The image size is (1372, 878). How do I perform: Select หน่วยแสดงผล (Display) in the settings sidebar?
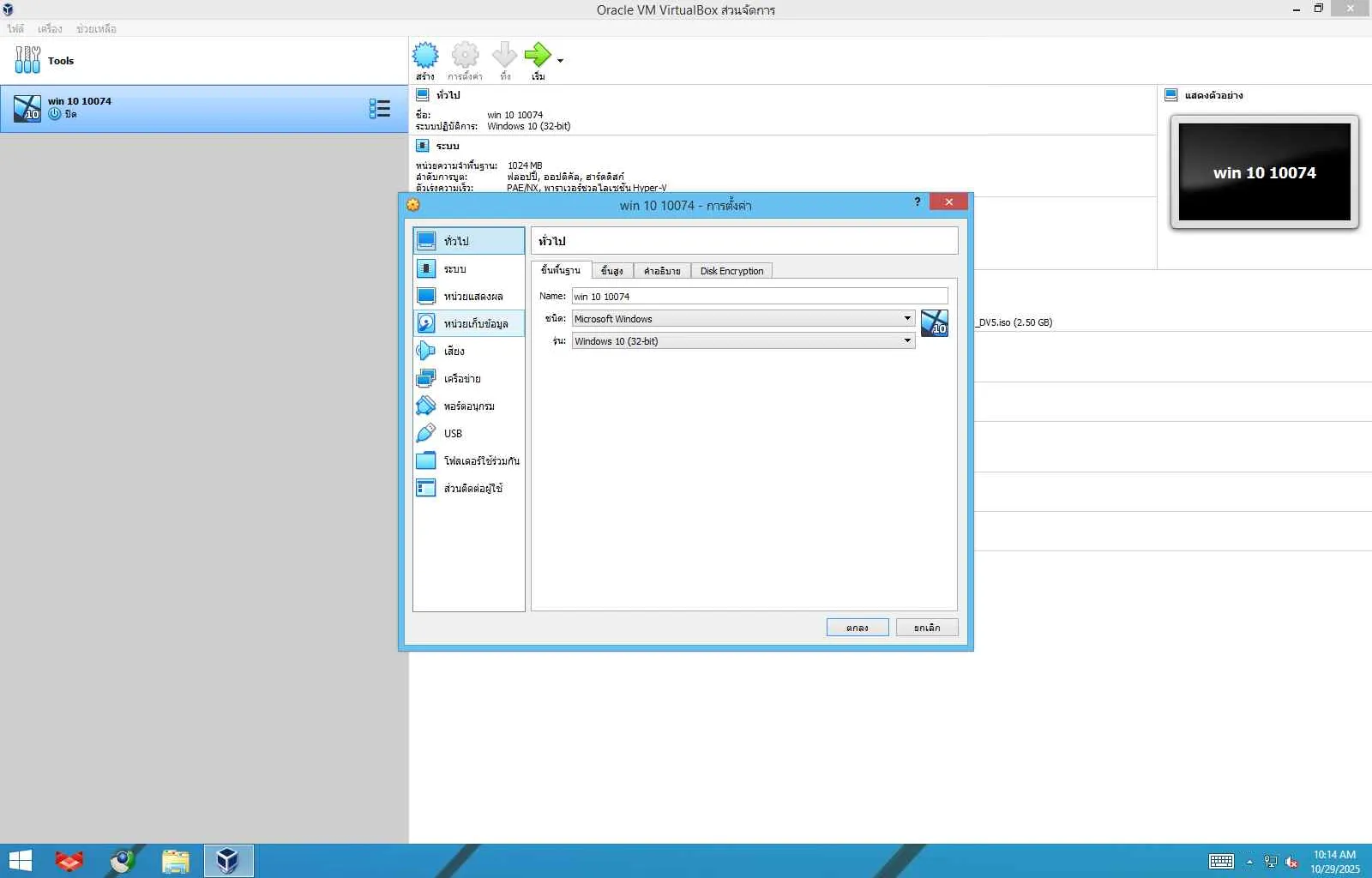469,296
